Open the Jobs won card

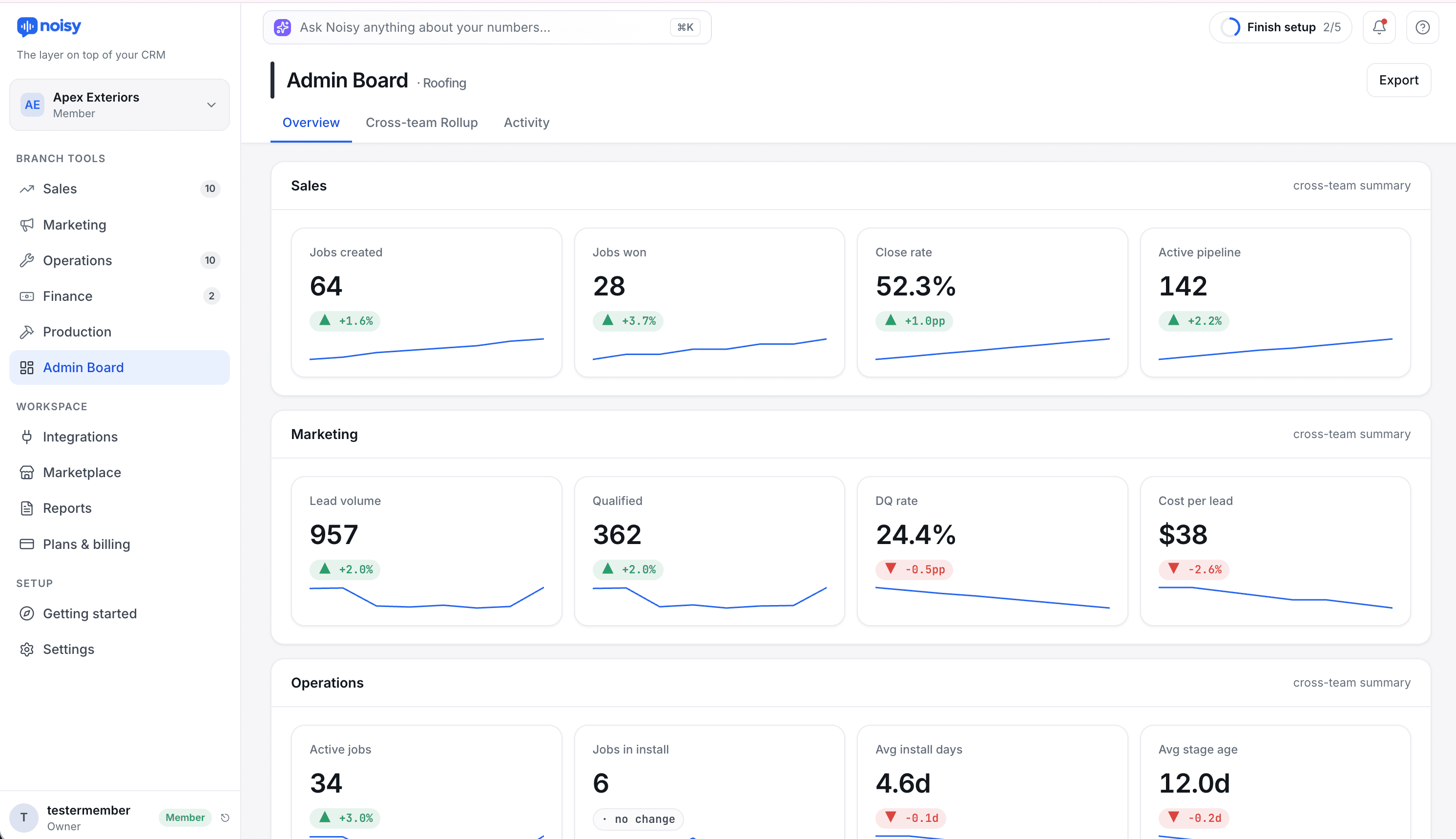pyautogui.click(x=709, y=302)
